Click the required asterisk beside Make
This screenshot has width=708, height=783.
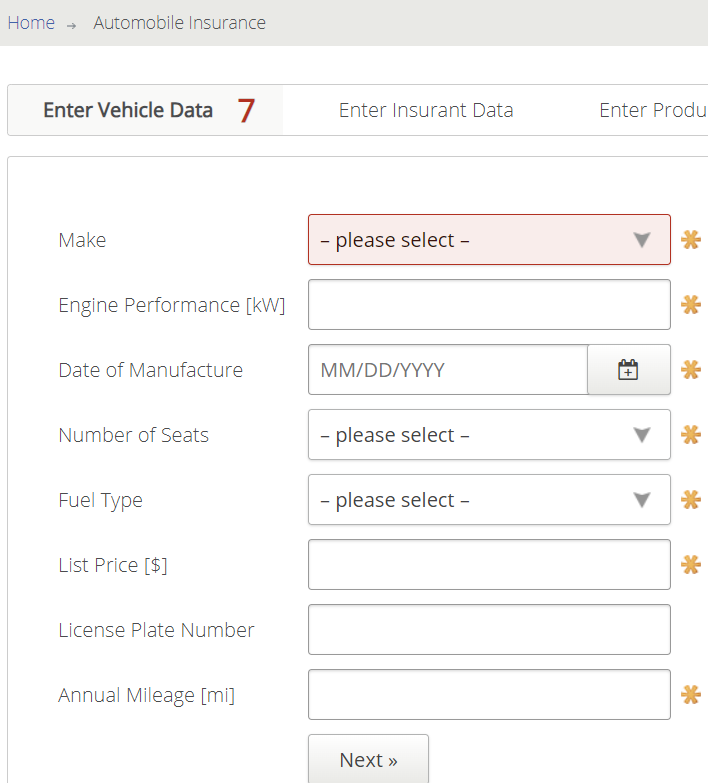coord(691,240)
